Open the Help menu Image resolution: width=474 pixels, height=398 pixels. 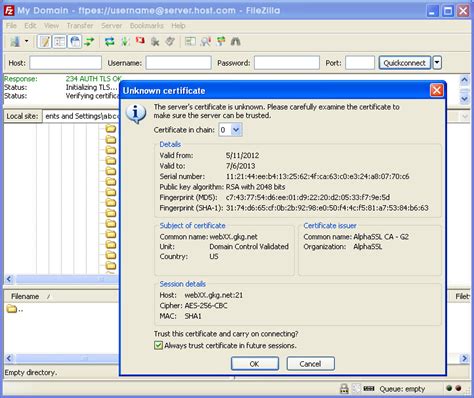(x=178, y=26)
